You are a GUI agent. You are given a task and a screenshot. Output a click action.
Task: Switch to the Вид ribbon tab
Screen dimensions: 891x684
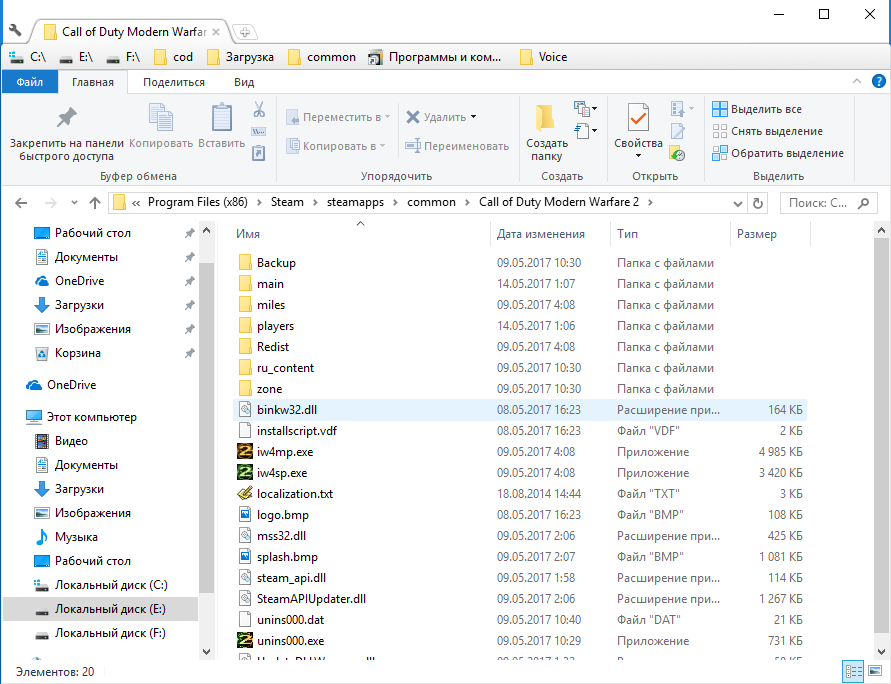[x=244, y=82]
